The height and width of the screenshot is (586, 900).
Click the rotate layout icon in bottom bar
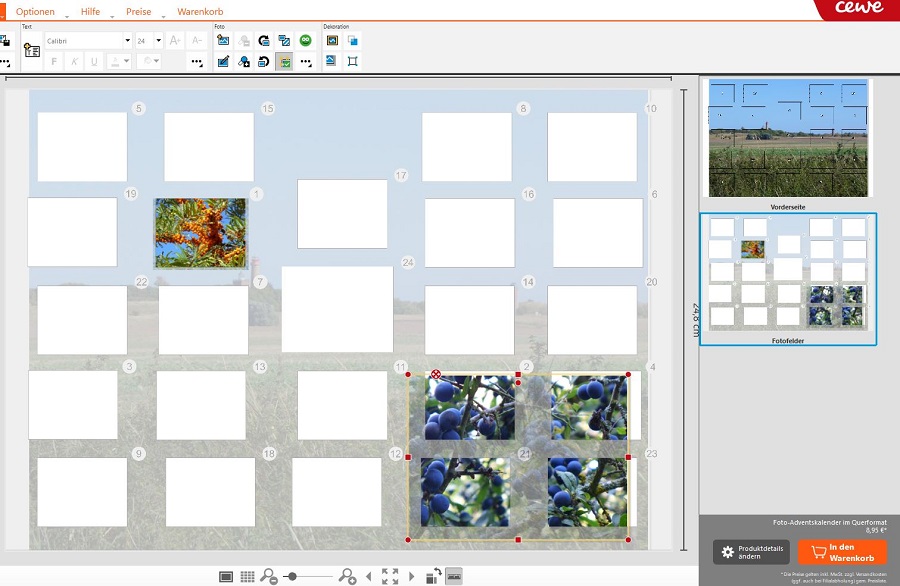click(x=433, y=577)
